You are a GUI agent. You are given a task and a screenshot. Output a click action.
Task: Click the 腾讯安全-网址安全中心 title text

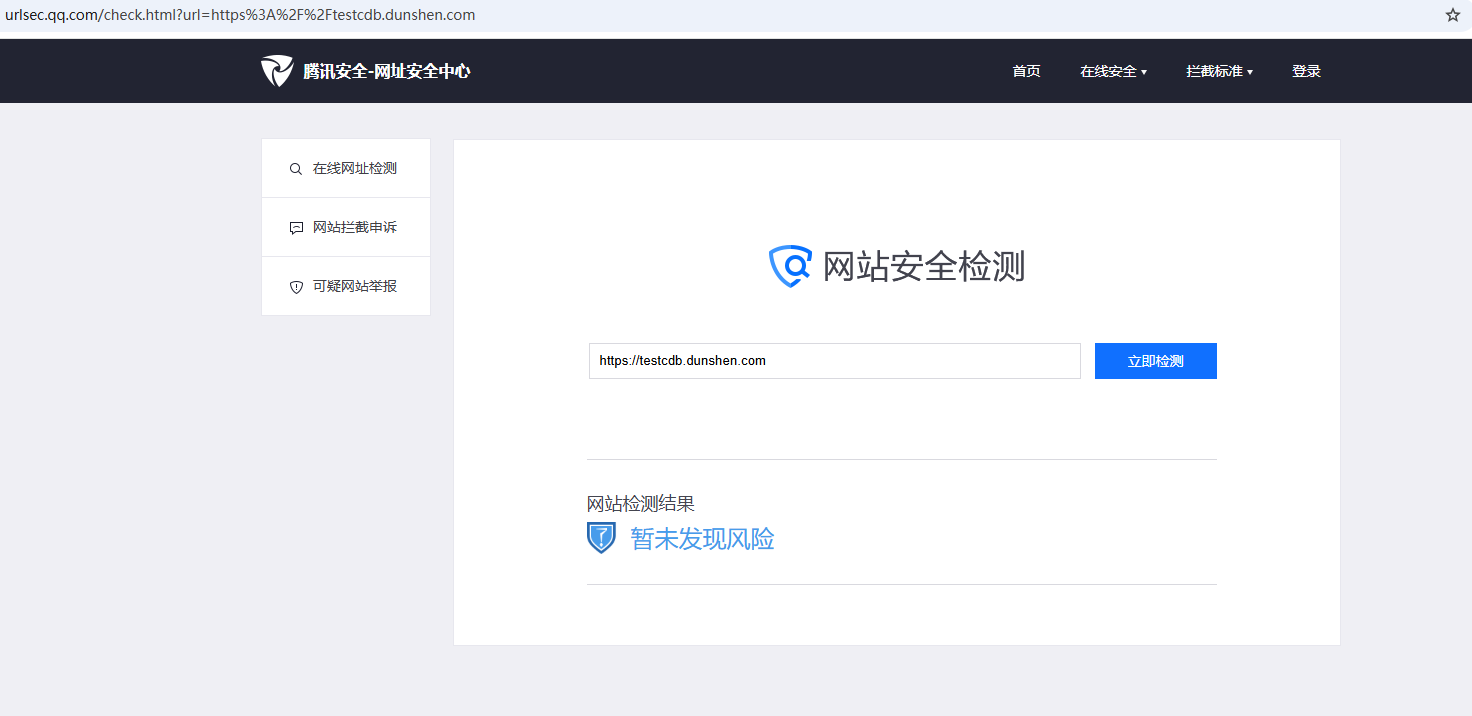coord(387,71)
